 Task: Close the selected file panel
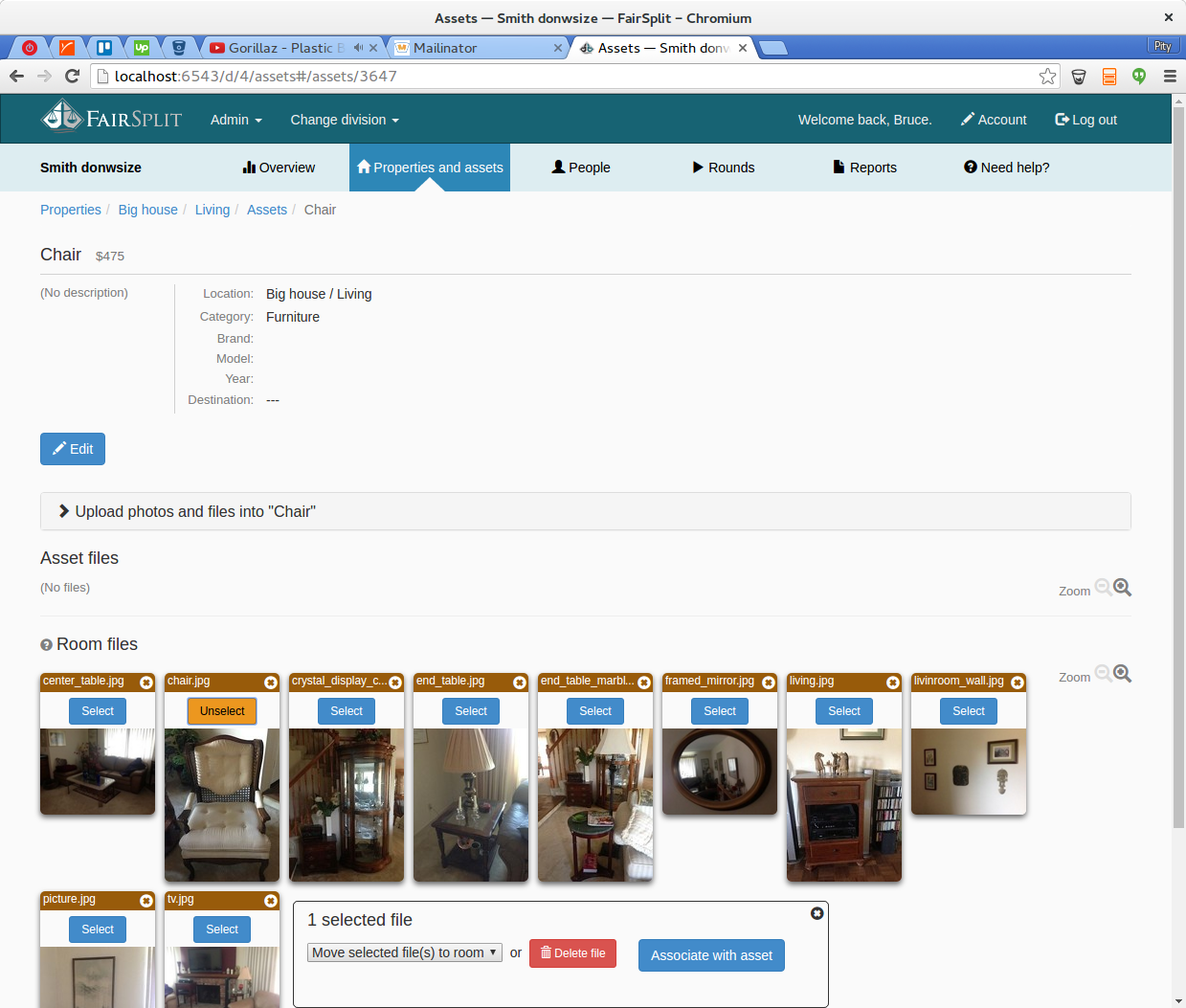click(x=817, y=913)
